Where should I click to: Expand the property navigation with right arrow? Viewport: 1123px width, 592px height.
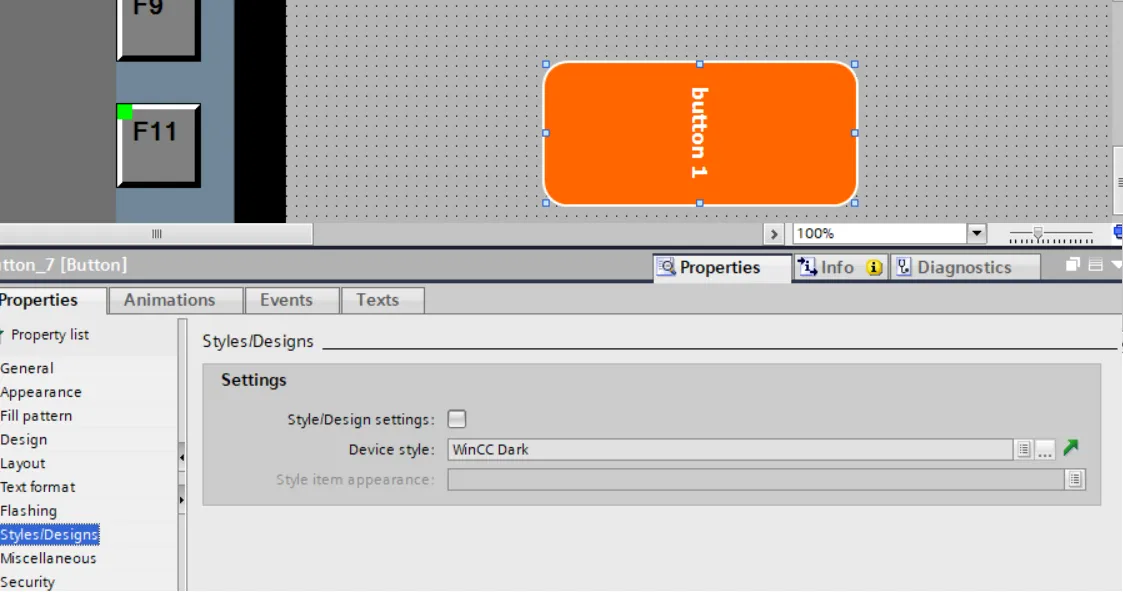[182, 500]
